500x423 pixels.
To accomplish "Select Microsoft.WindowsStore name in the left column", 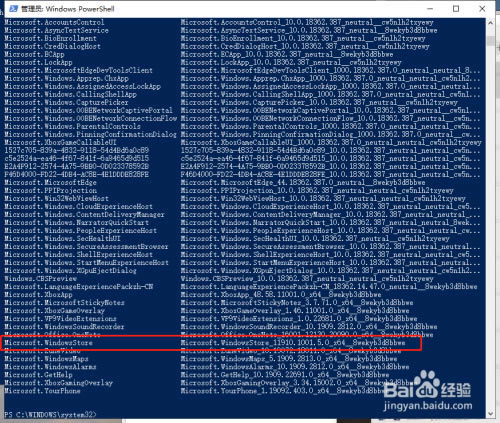I will click(49, 343).
